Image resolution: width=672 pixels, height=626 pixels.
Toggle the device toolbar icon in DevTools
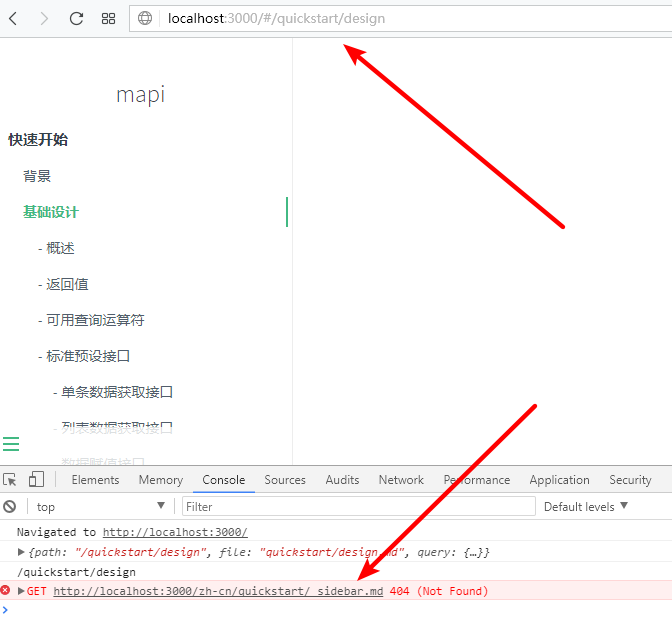pyautogui.click(x=36, y=479)
